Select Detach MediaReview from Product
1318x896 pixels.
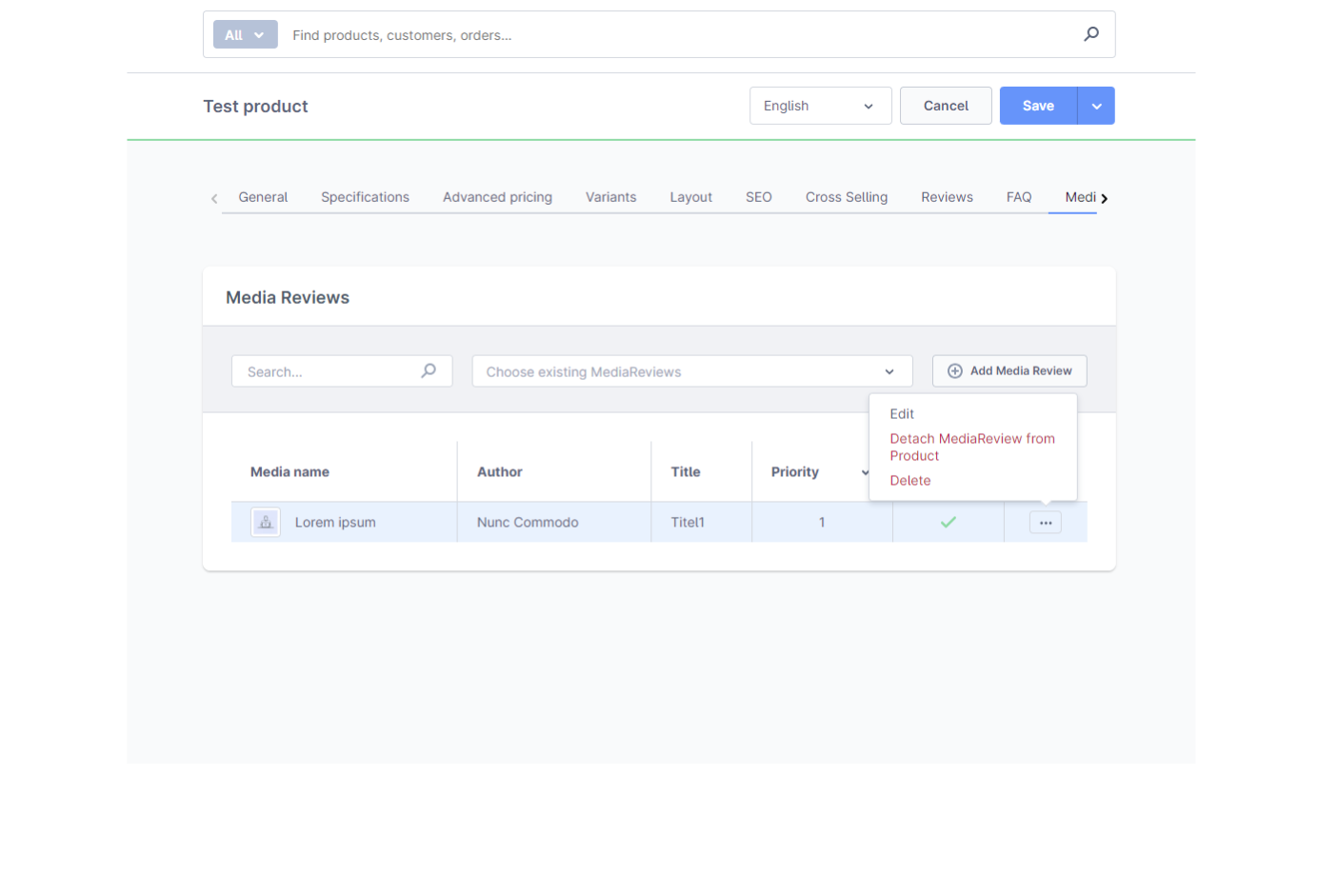tap(972, 448)
